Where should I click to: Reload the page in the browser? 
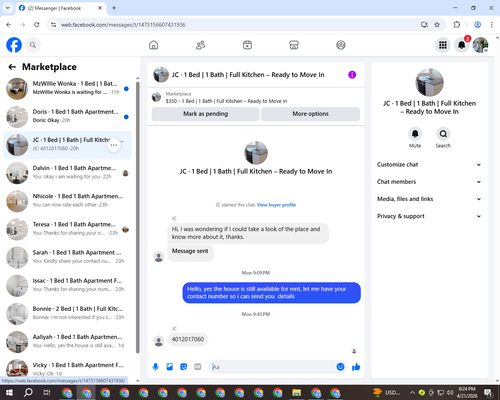pyautogui.click(x=37, y=25)
